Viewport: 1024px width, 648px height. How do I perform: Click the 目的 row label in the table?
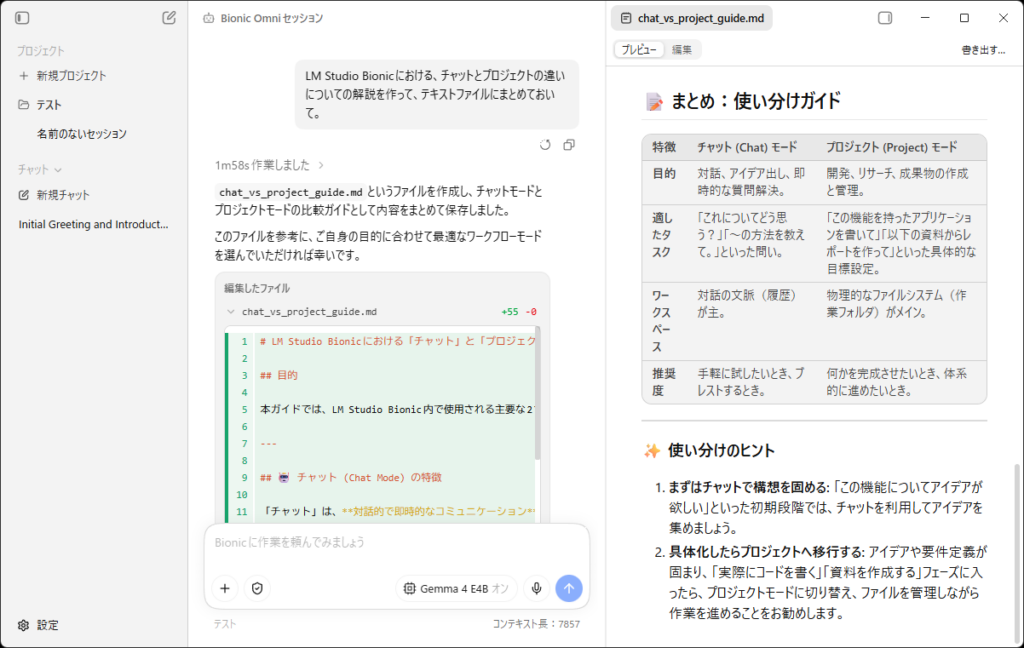664,174
